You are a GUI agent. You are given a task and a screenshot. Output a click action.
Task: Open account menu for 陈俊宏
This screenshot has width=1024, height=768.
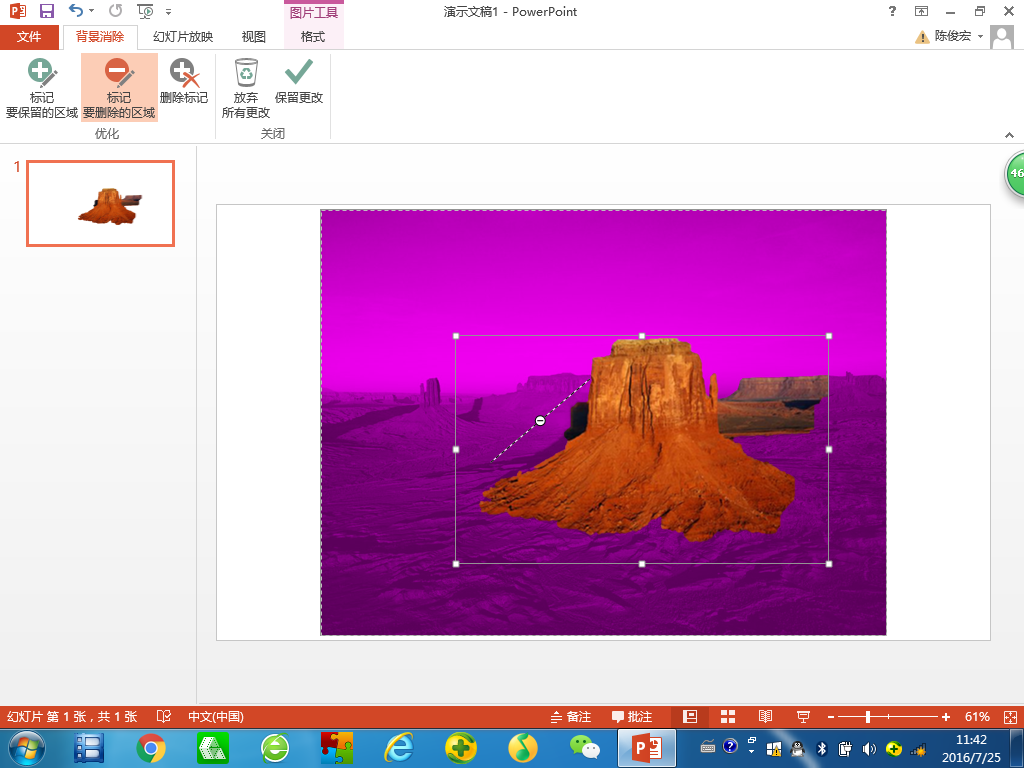(959, 37)
